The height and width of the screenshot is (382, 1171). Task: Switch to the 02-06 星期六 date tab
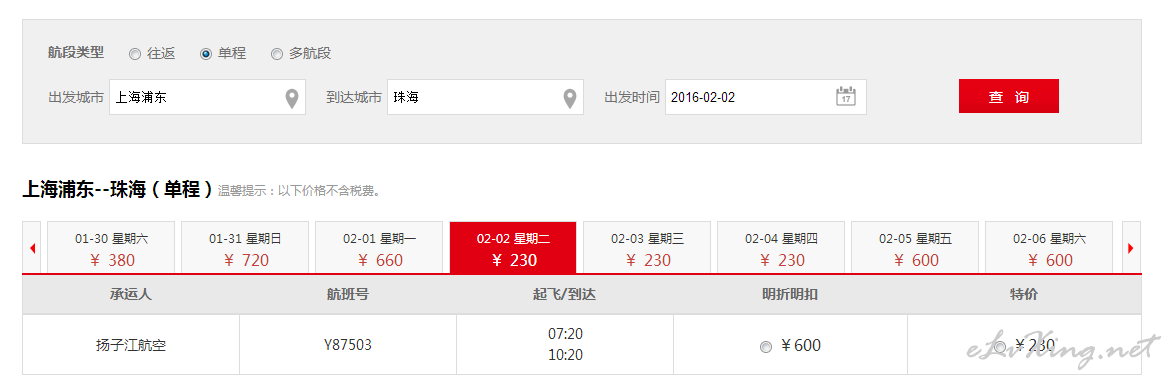[x=1049, y=248]
